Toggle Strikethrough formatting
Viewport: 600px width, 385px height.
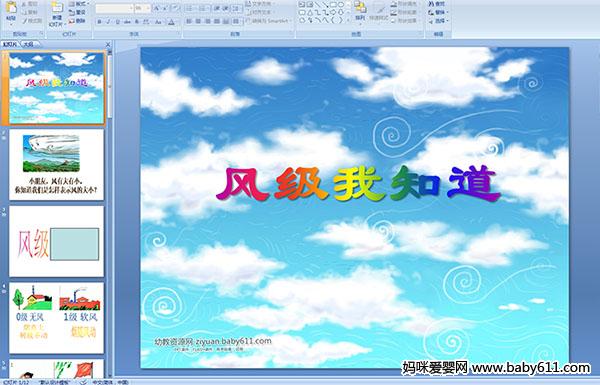click(127, 22)
